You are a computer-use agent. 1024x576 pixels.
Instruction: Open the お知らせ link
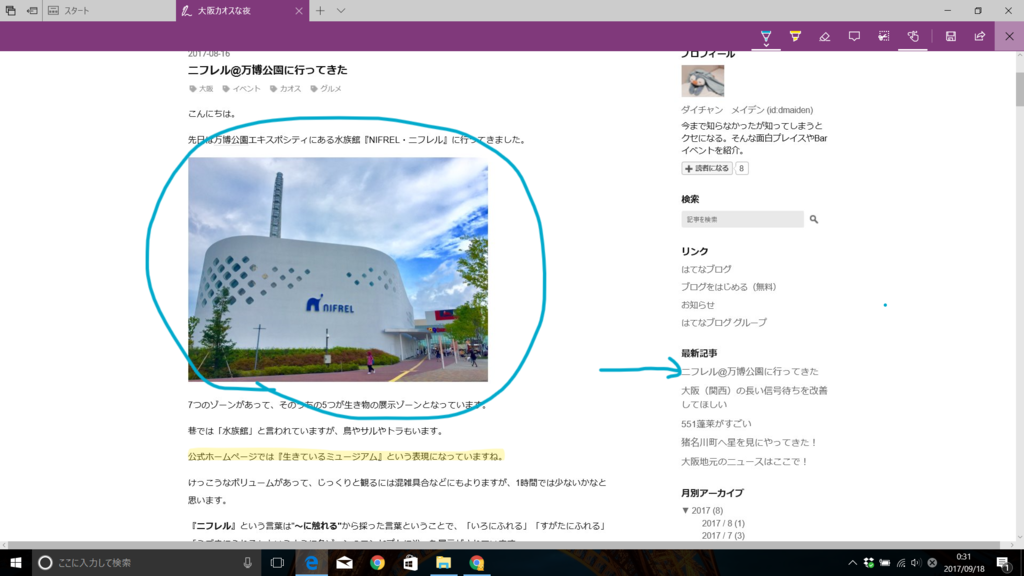[x=697, y=305]
